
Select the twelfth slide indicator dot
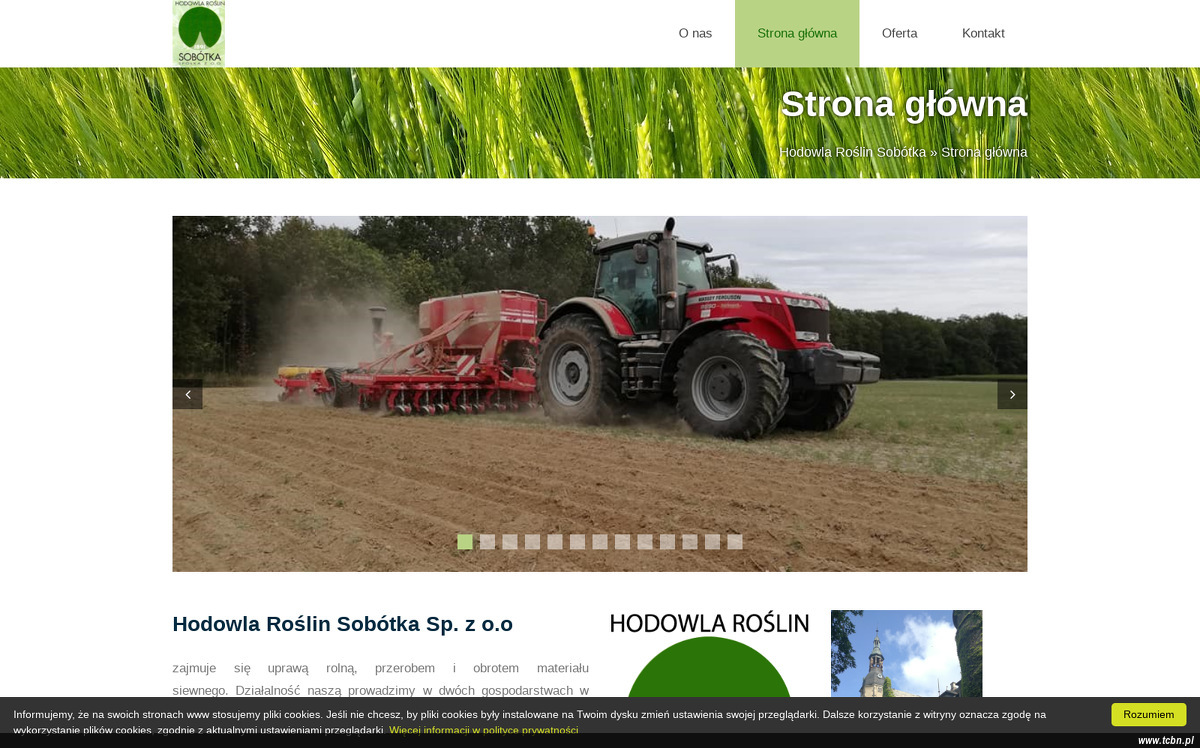tap(712, 542)
